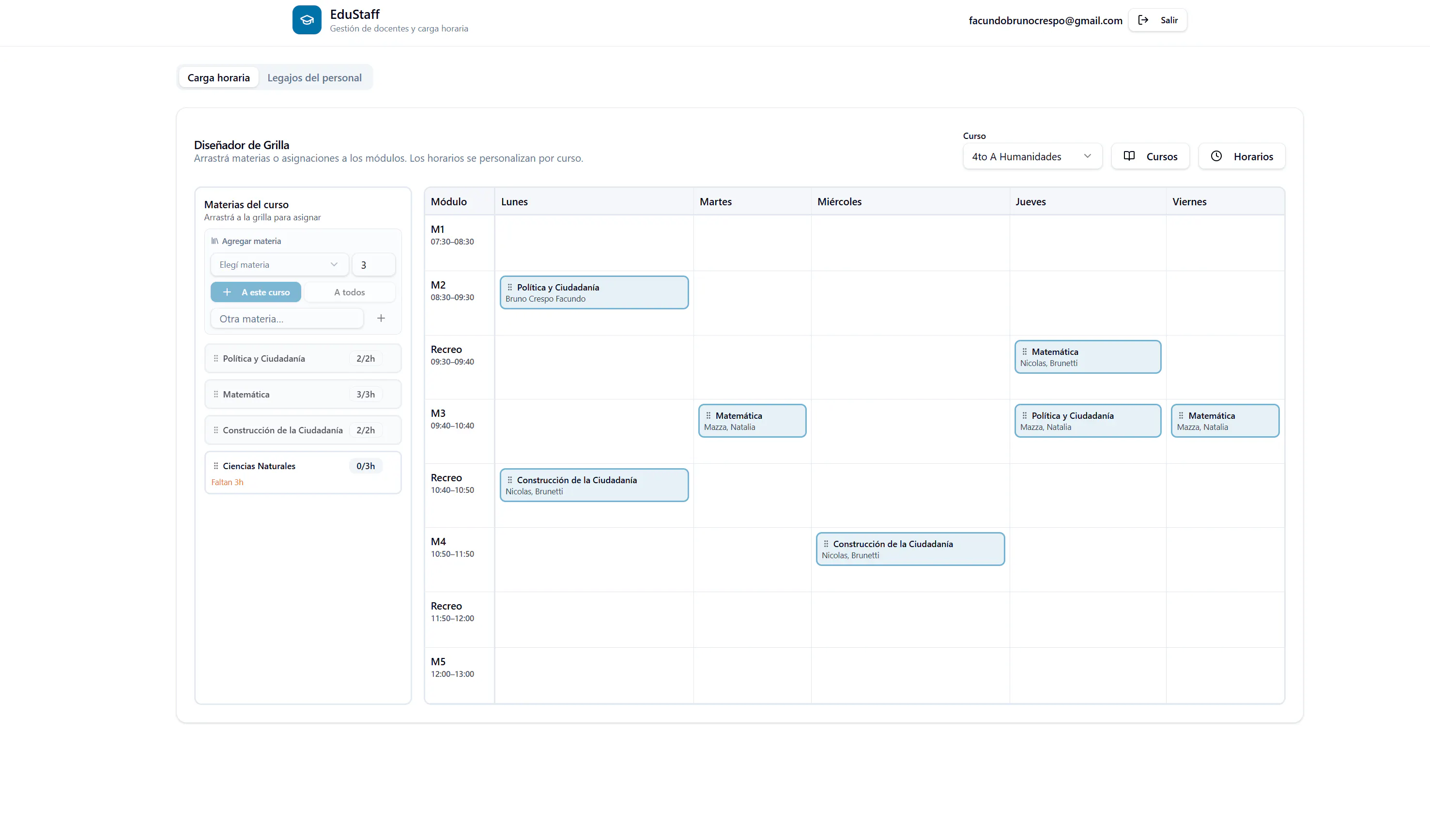Image resolution: width=1430 pixels, height=840 pixels.
Task: Click drag handle on Viernes Matemática card
Action: (x=1181, y=415)
